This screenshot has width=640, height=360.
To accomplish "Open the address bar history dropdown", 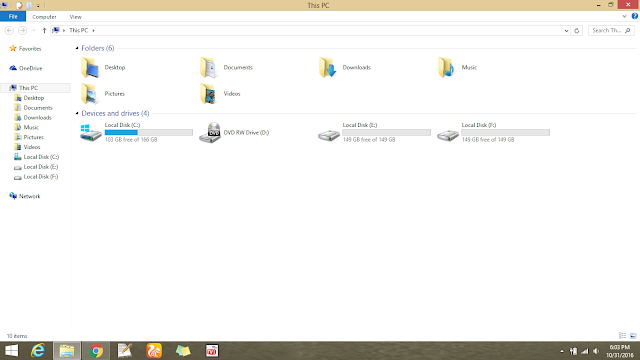I will [x=566, y=31].
